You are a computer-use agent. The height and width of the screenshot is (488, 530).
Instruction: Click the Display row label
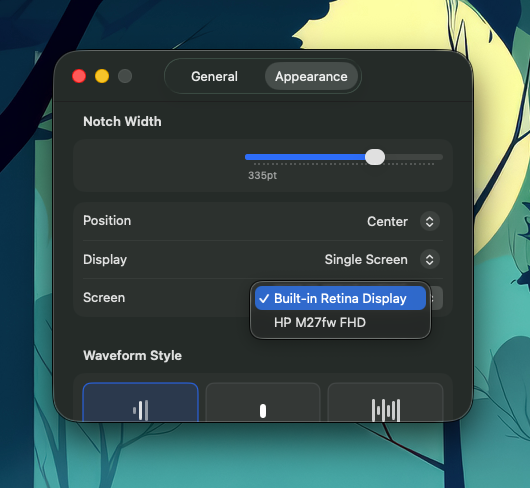105,260
